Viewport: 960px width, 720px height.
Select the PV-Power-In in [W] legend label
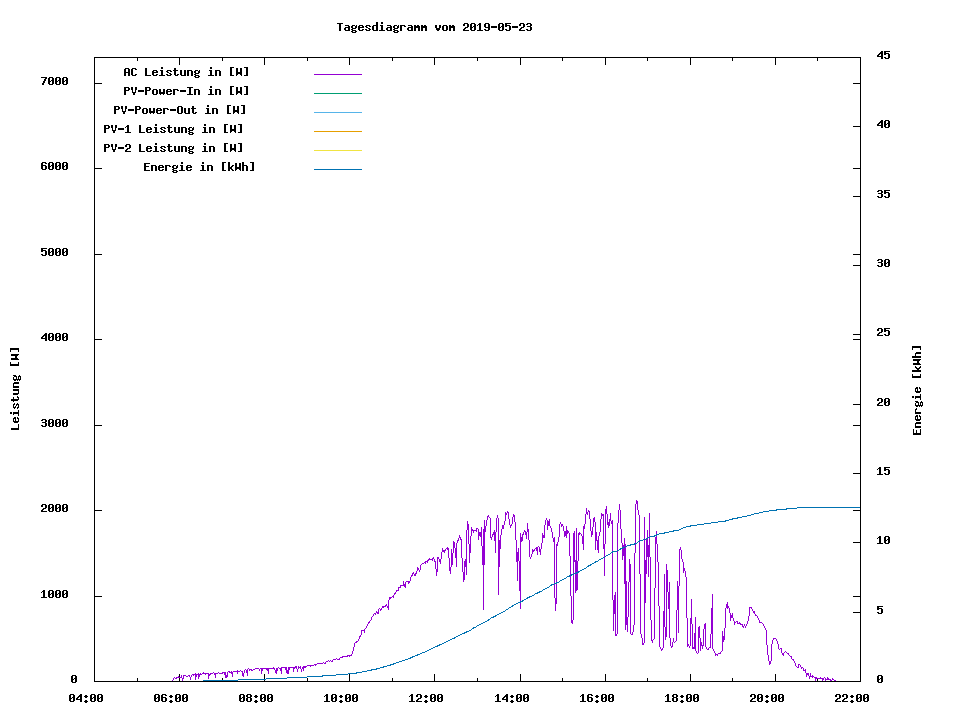pyautogui.click(x=186, y=91)
